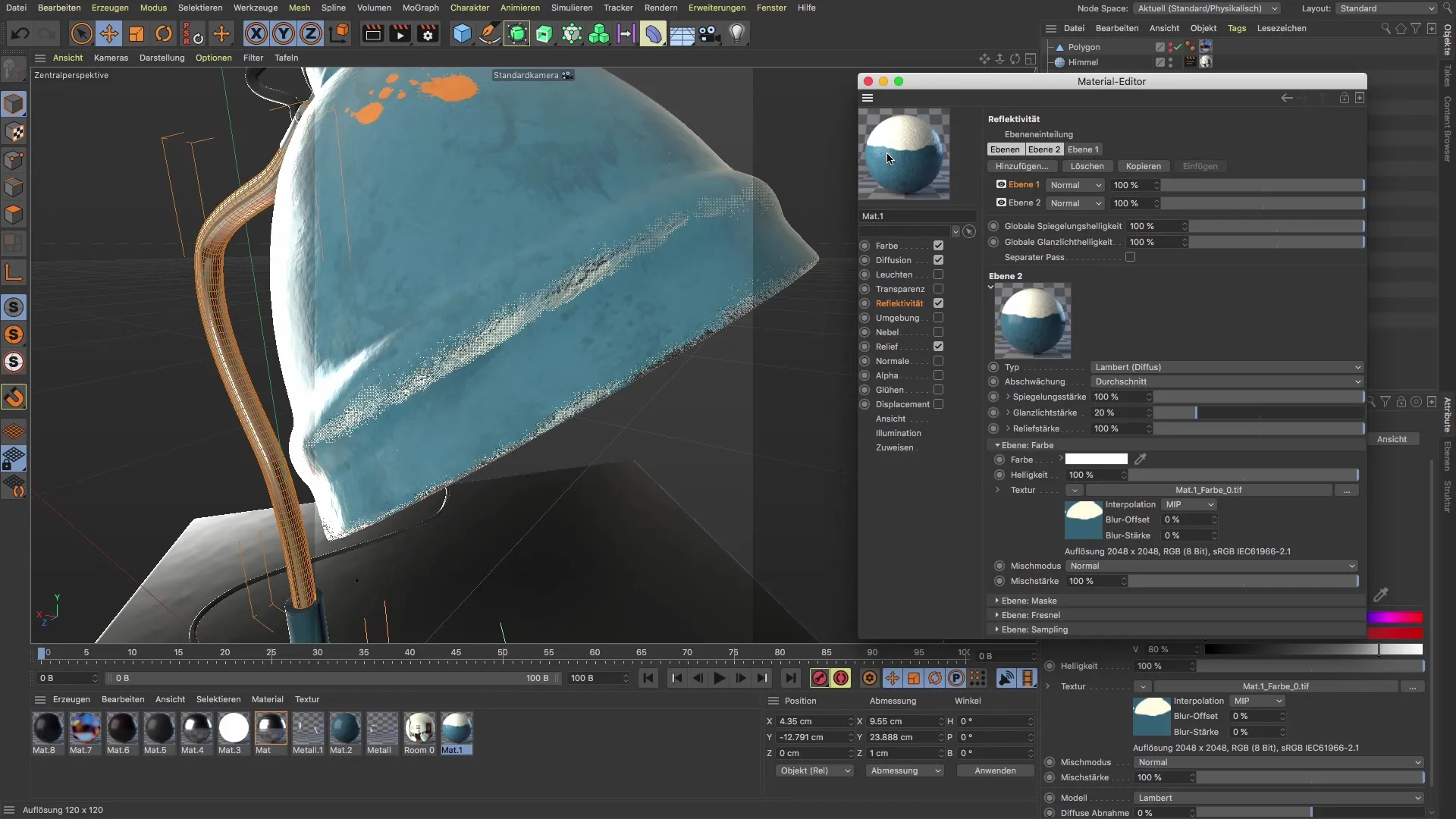
Task: Search in the Objects manager
Action: pos(1385,29)
